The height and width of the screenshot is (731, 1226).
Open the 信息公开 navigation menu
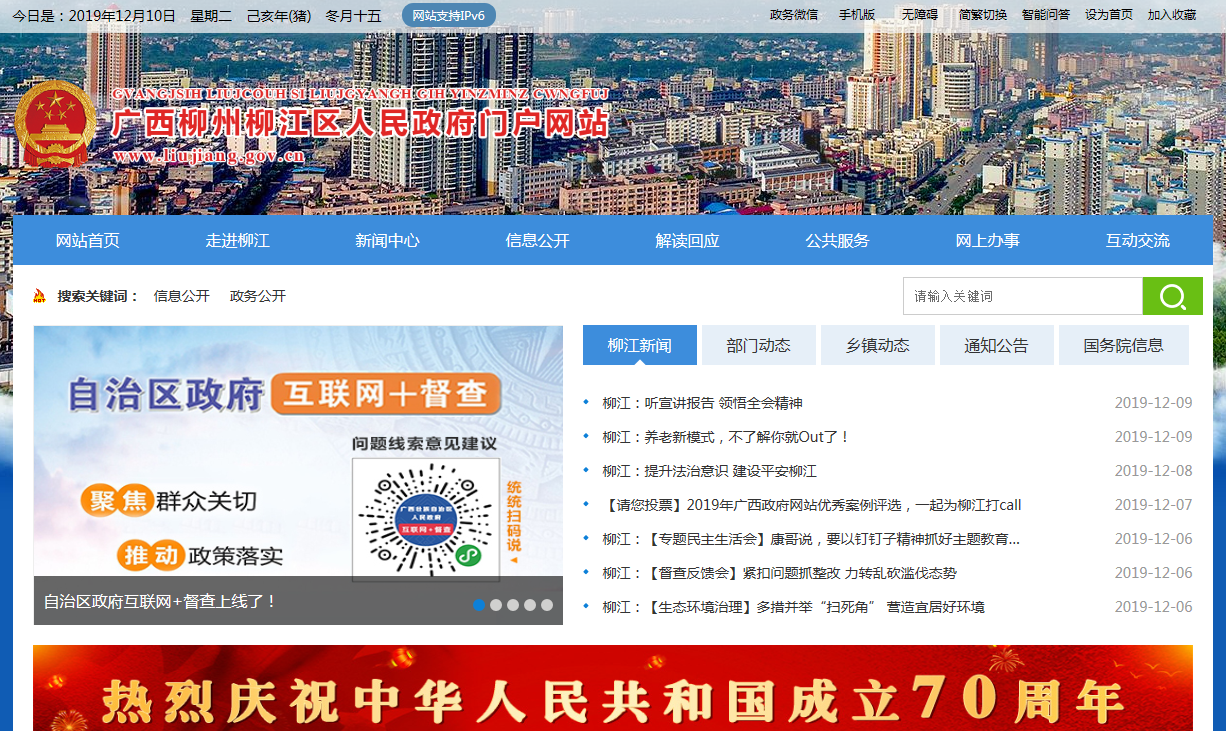[537, 241]
